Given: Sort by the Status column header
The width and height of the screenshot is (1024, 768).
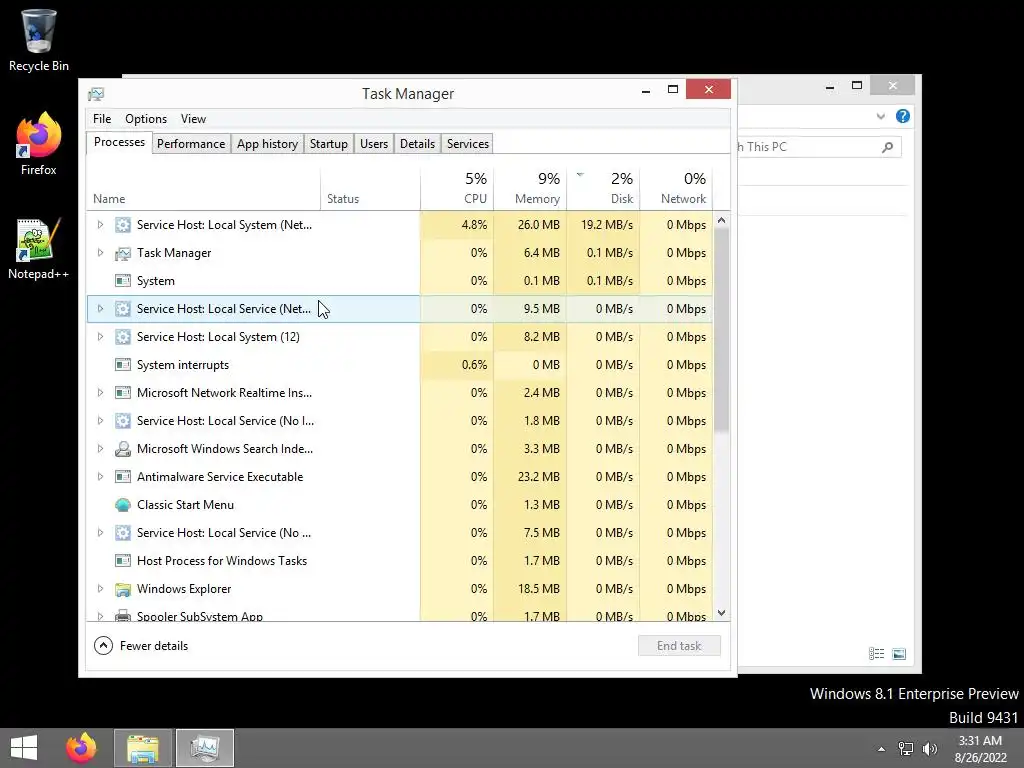Looking at the screenshot, I should click(370, 188).
